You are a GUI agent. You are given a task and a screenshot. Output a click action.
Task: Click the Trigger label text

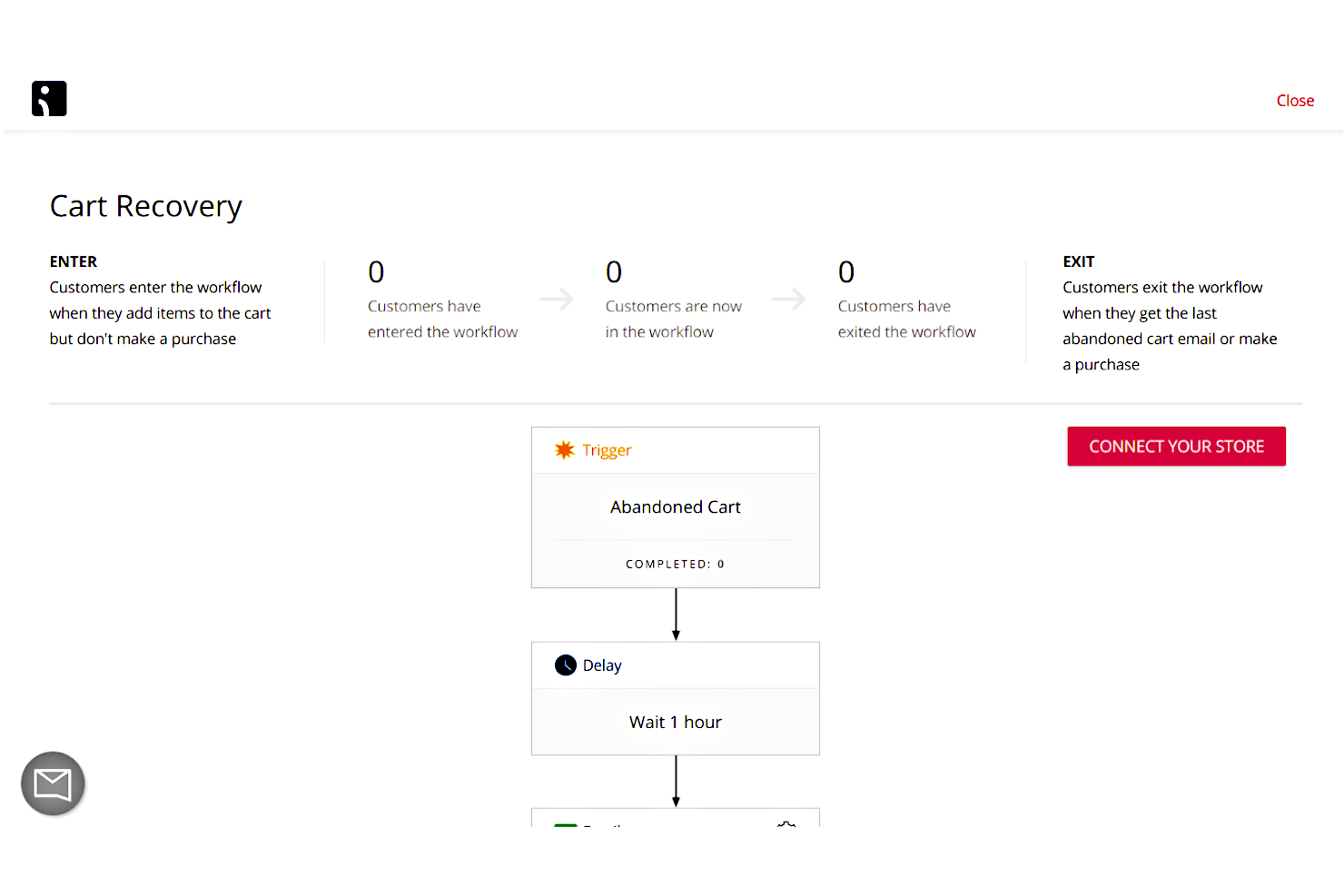607,450
